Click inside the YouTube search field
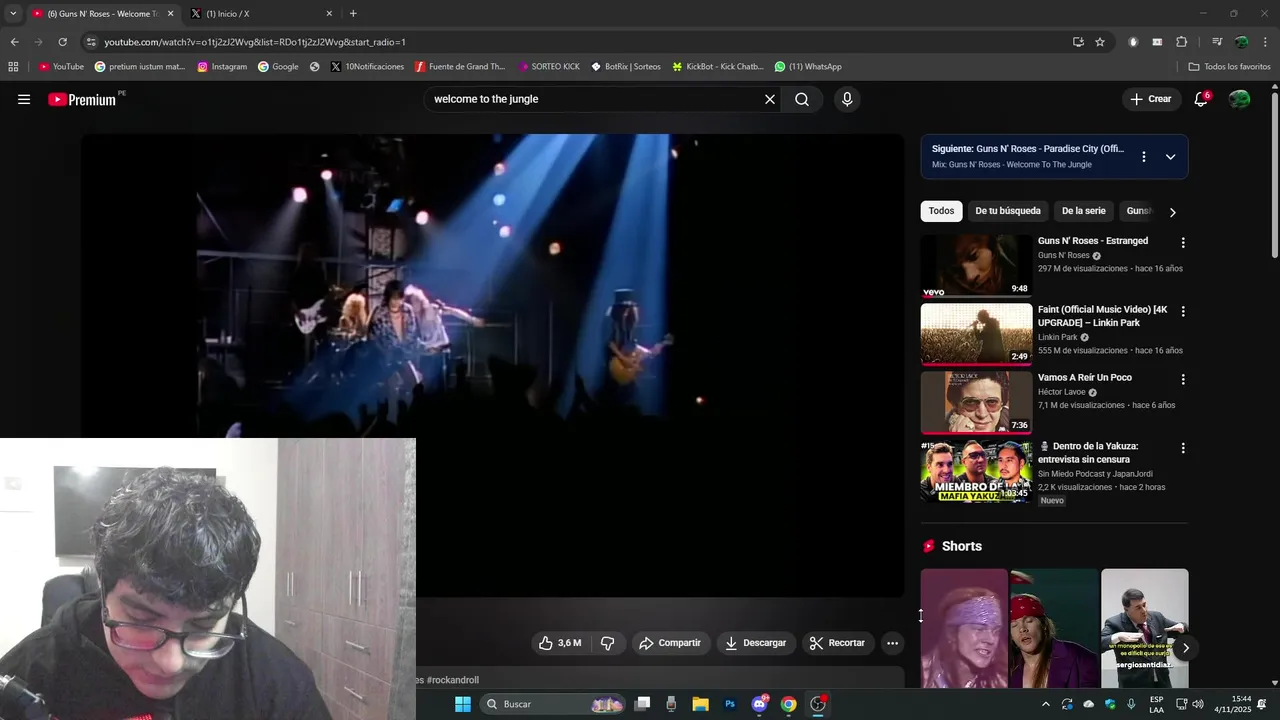 pos(595,99)
